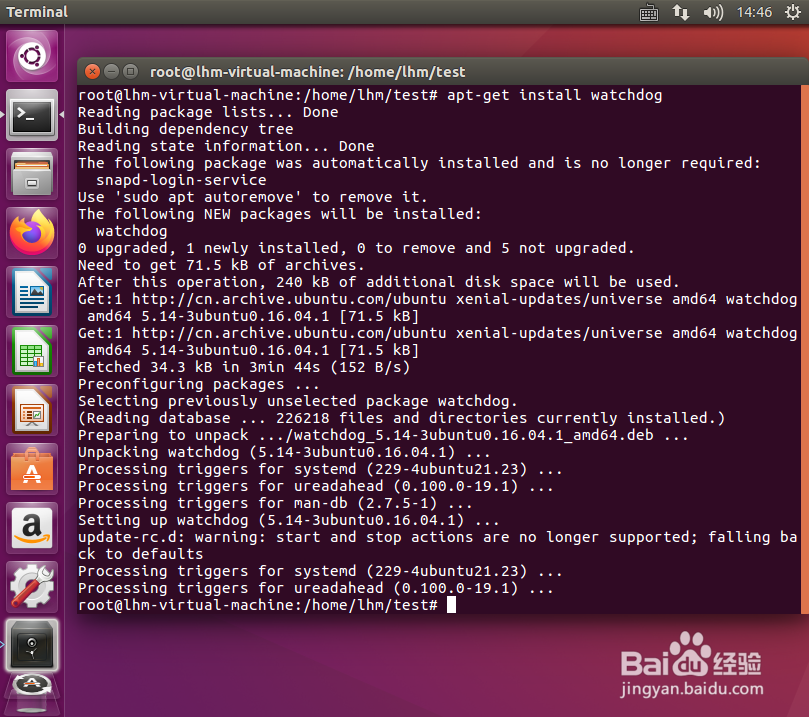Open the Amazon launcher icon
The width and height of the screenshot is (809, 717).
32,528
